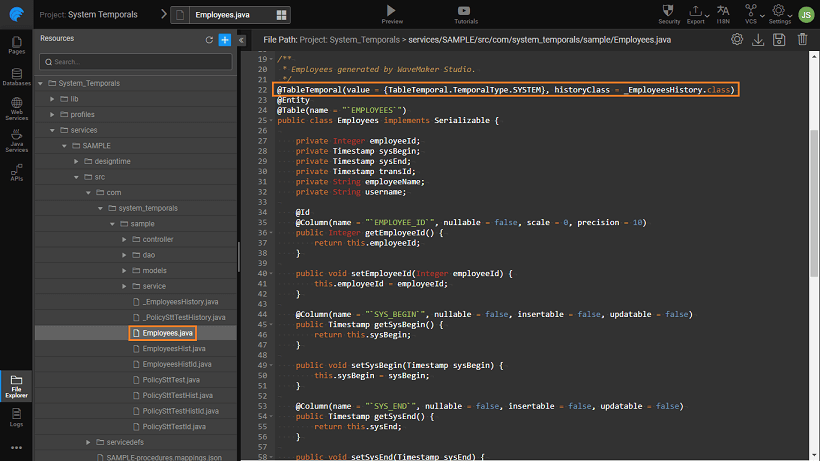
Task: Open Web Services in the sidebar
Action: 16,108
